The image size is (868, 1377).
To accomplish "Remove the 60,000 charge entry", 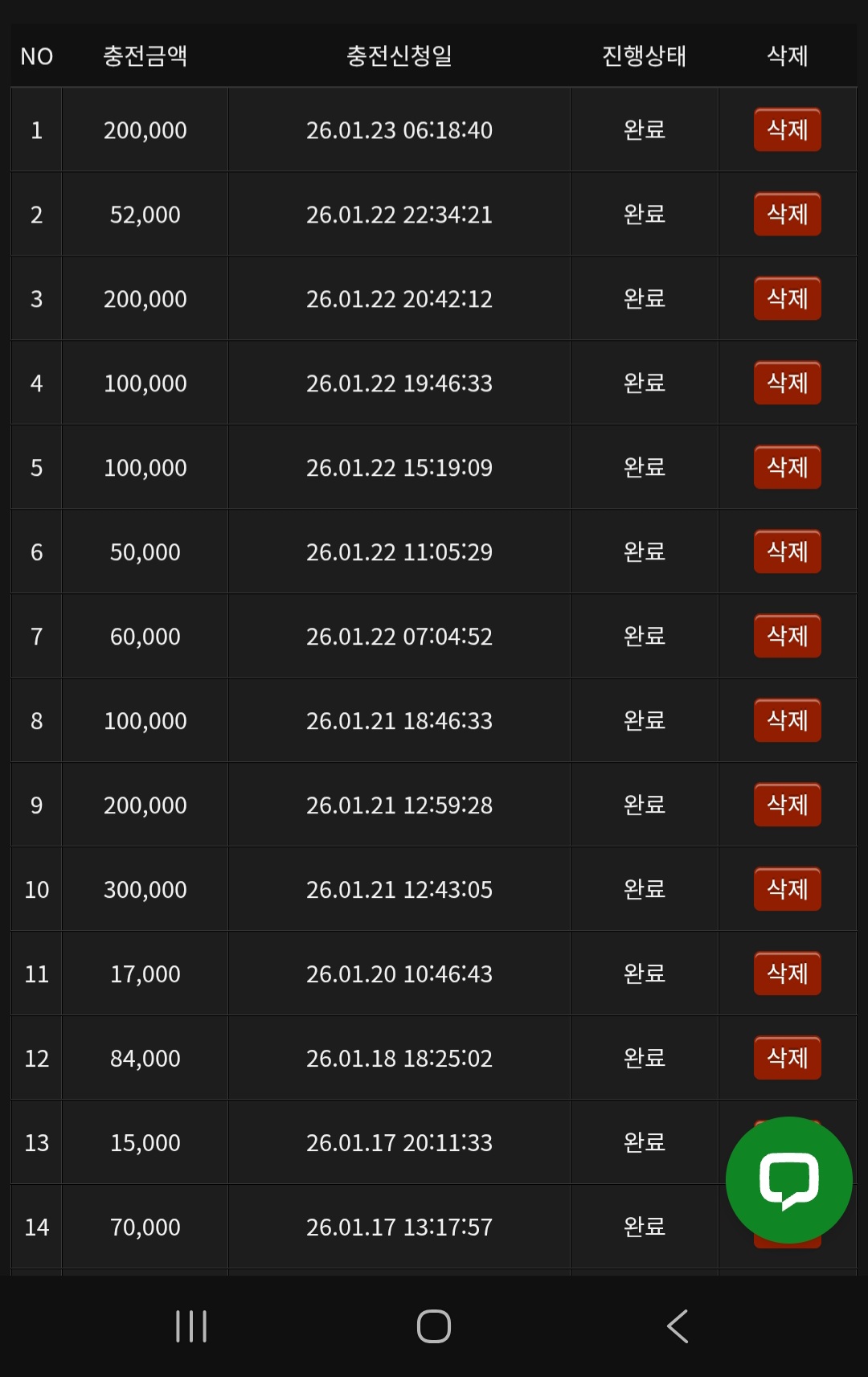I will click(787, 636).
